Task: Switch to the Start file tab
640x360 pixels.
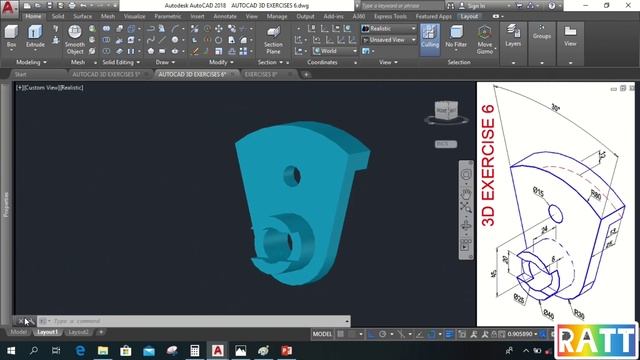Action: (20, 74)
